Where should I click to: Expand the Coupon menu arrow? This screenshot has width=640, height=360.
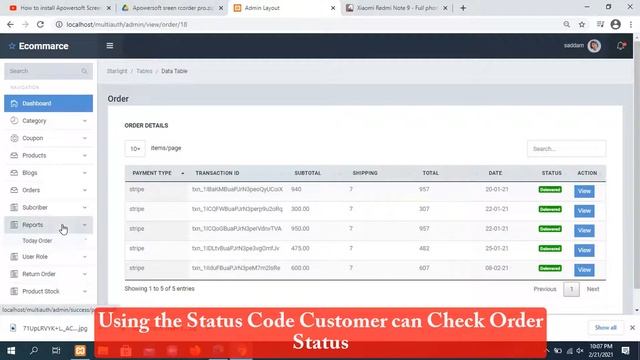pyautogui.click(x=84, y=138)
